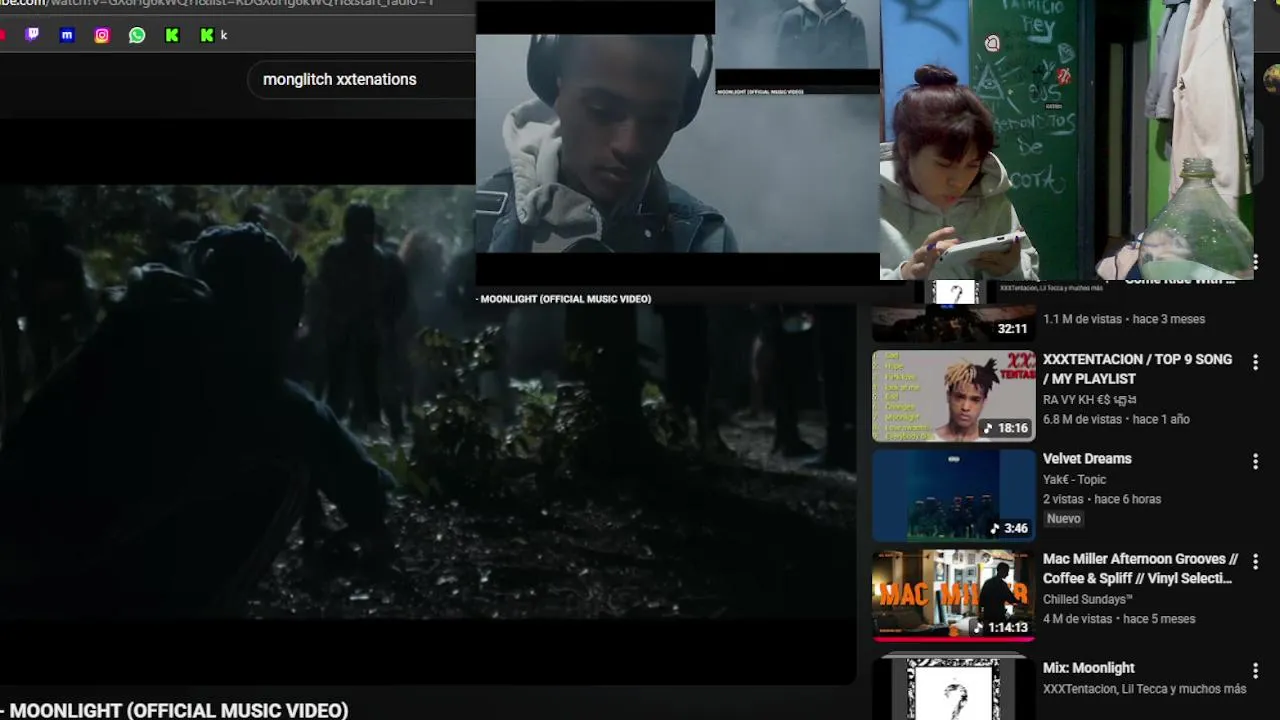Open the 'Velvet Dreams' video title

[1087, 459]
